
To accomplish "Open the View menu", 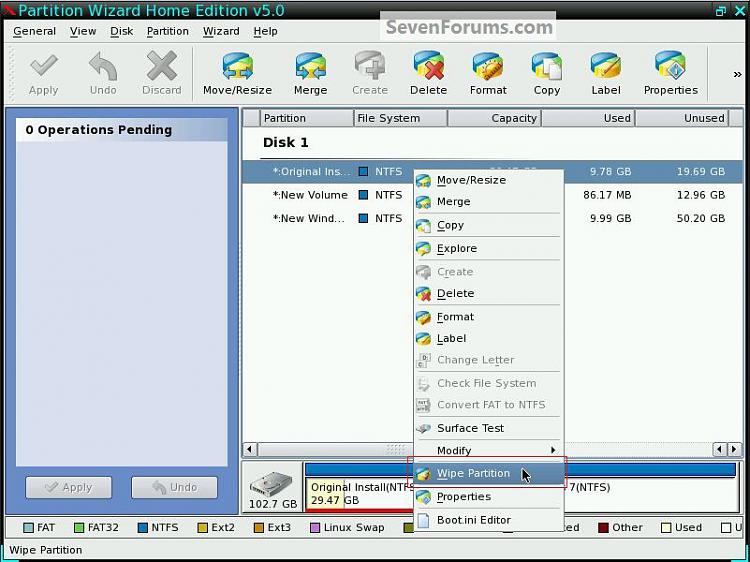I will (x=83, y=31).
